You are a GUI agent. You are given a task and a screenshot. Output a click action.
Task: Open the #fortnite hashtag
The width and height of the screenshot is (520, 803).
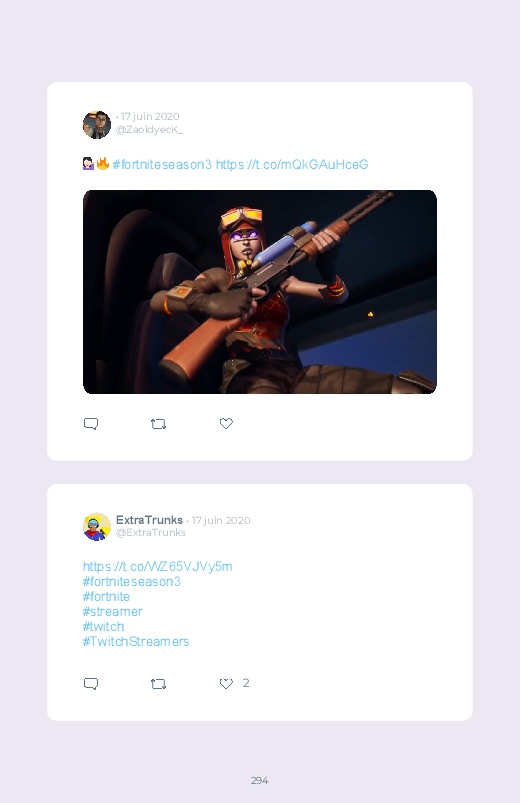coord(106,597)
